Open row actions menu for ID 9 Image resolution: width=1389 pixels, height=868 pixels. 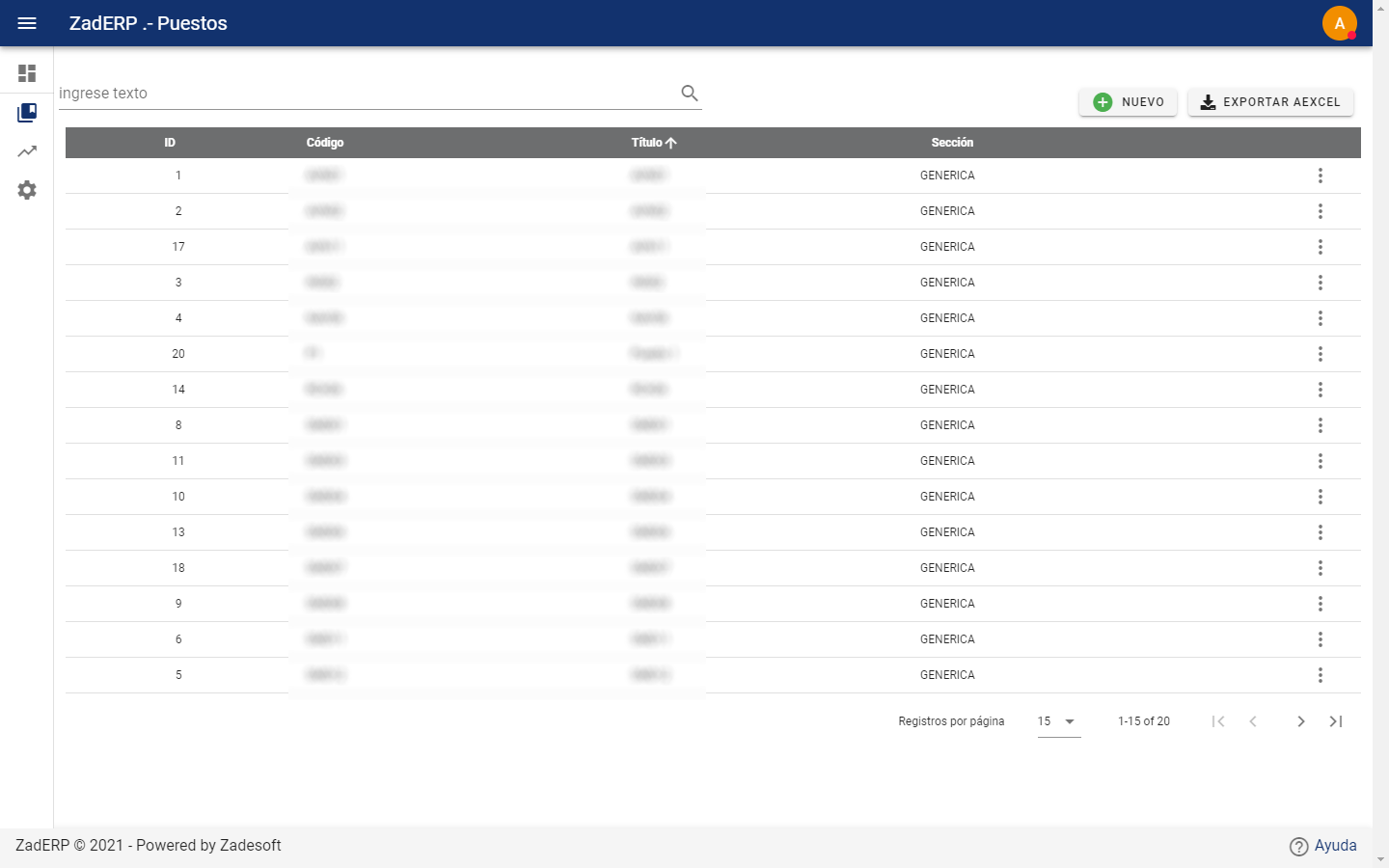1321,604
